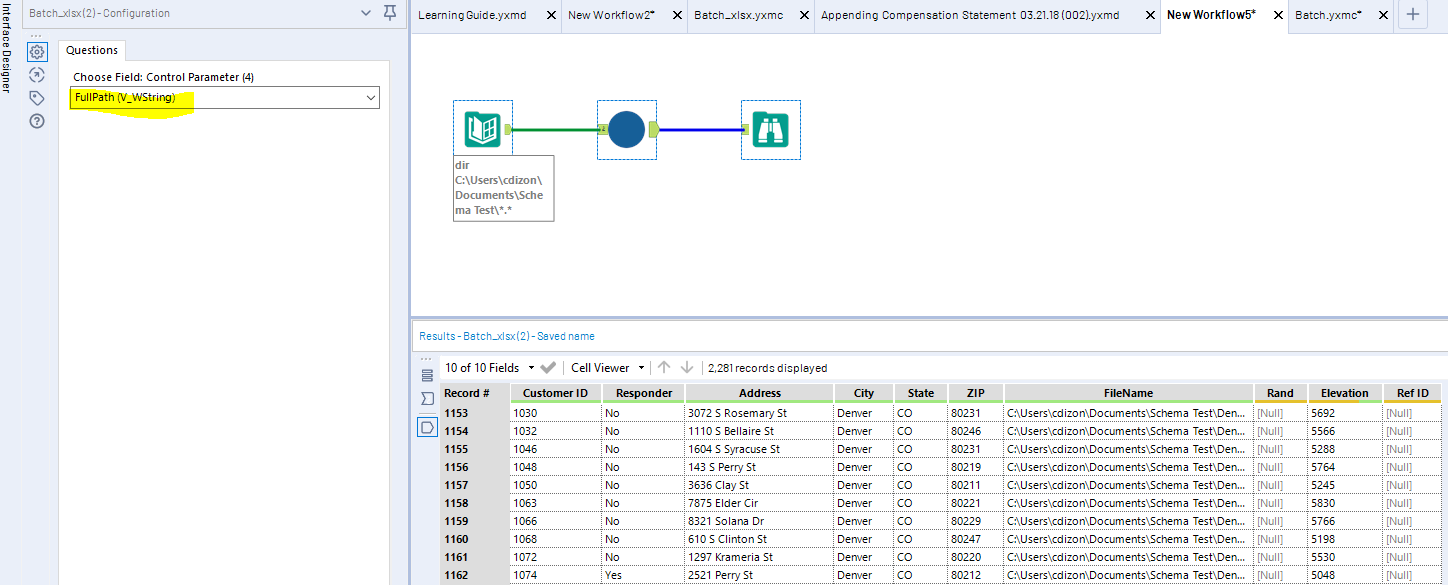Switch to Test view in Interface Designer
Image resolution: width=1448 pixels, height=585 pixels.
click(37, 74)
